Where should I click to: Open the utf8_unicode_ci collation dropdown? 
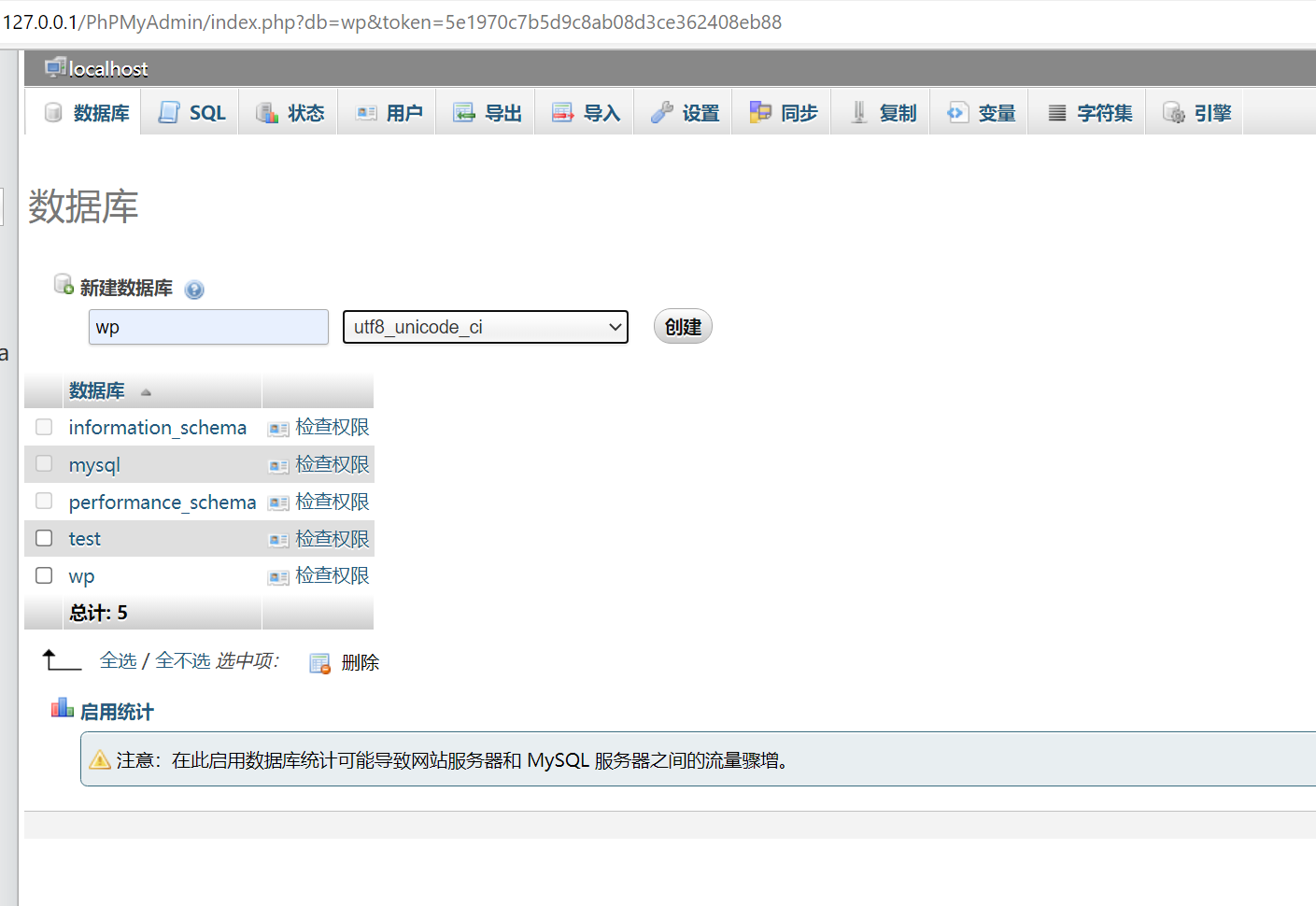pos(486,327)
